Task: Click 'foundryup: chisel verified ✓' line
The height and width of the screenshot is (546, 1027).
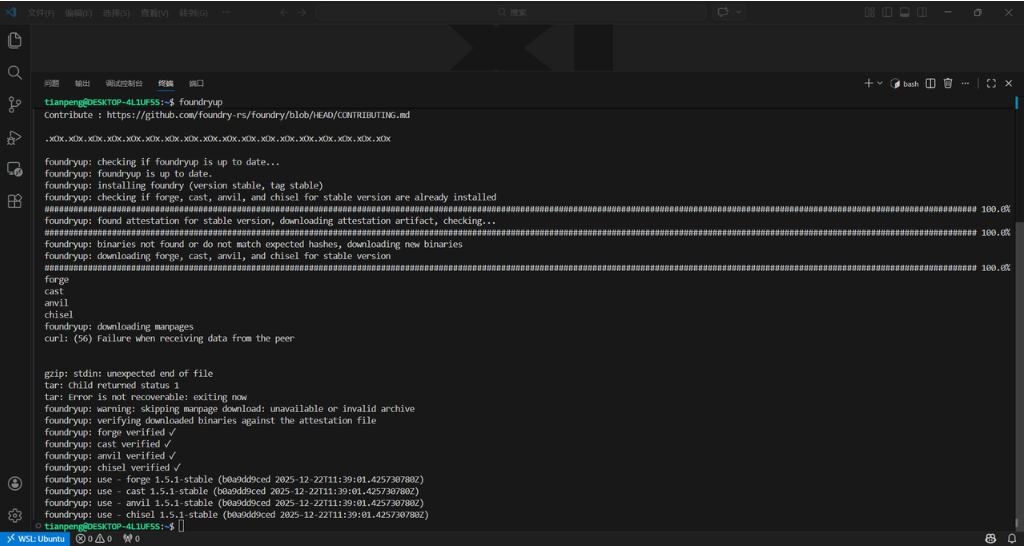Action: click(x=113, y=468)
